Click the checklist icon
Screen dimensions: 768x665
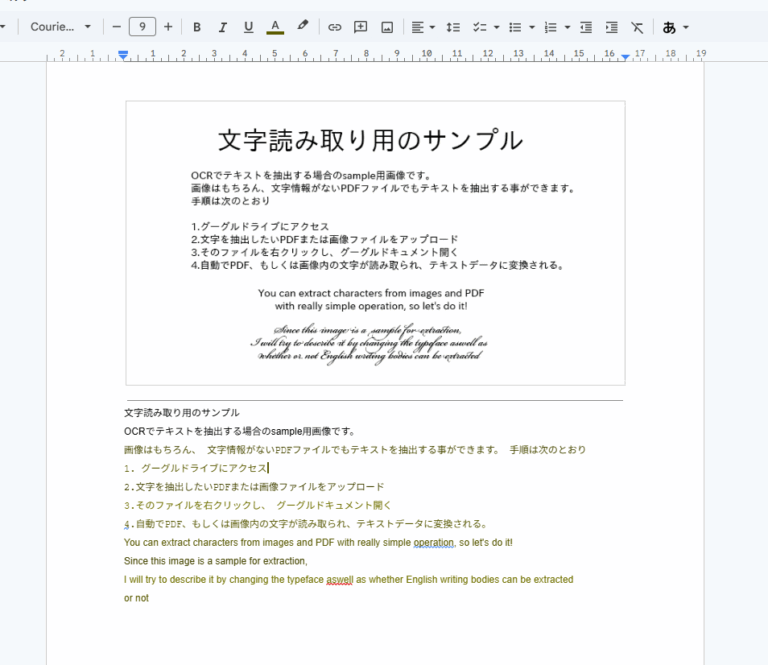pos(480,27)
